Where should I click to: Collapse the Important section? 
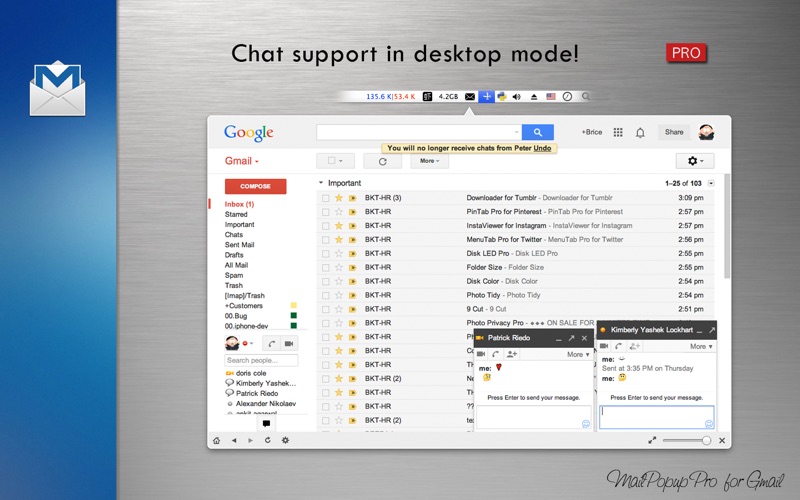click(x=321, y=183)
